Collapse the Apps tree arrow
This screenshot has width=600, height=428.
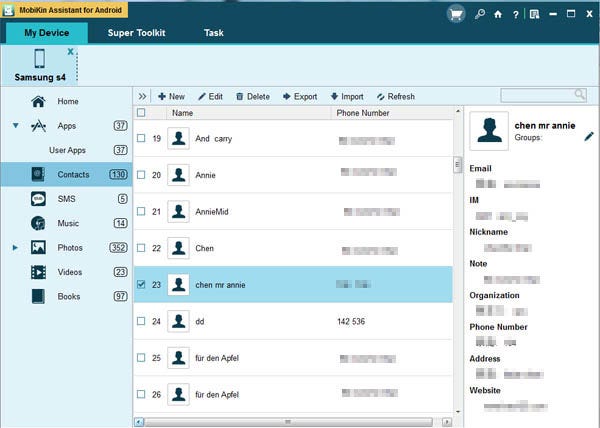coord(16,125)
